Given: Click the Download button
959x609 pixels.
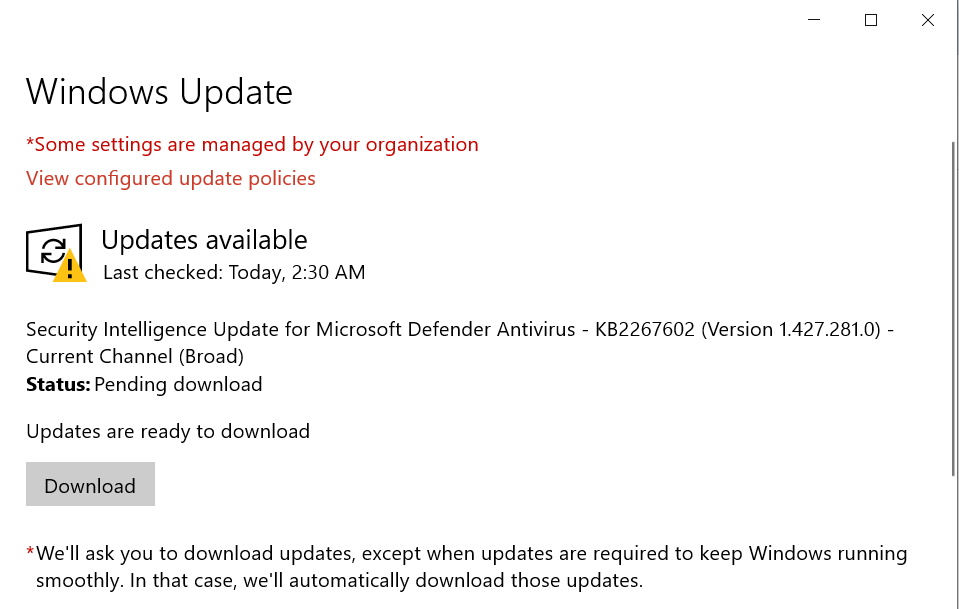Looking at the screenshot, I should tap(90, 485).
